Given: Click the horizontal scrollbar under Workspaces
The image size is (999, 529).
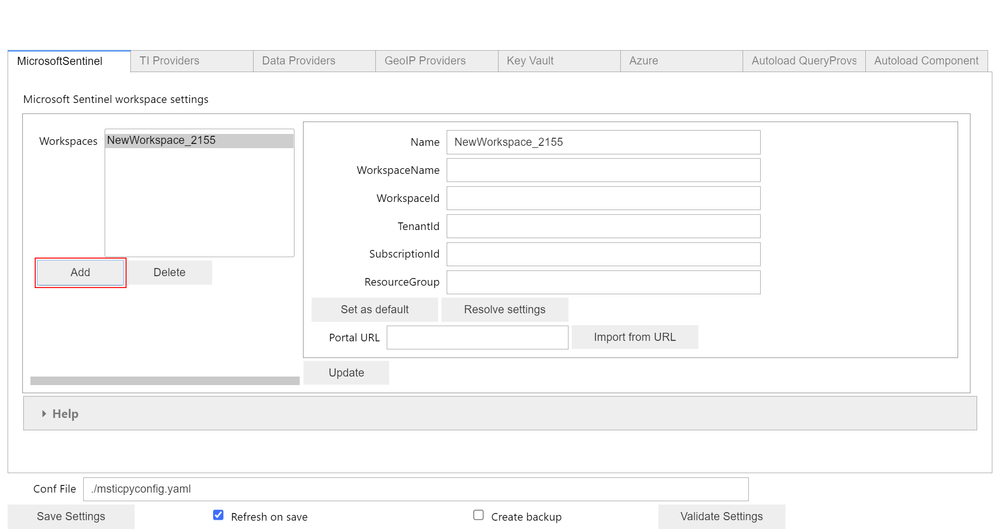Looking at the screenshot, I should (165, 381).
